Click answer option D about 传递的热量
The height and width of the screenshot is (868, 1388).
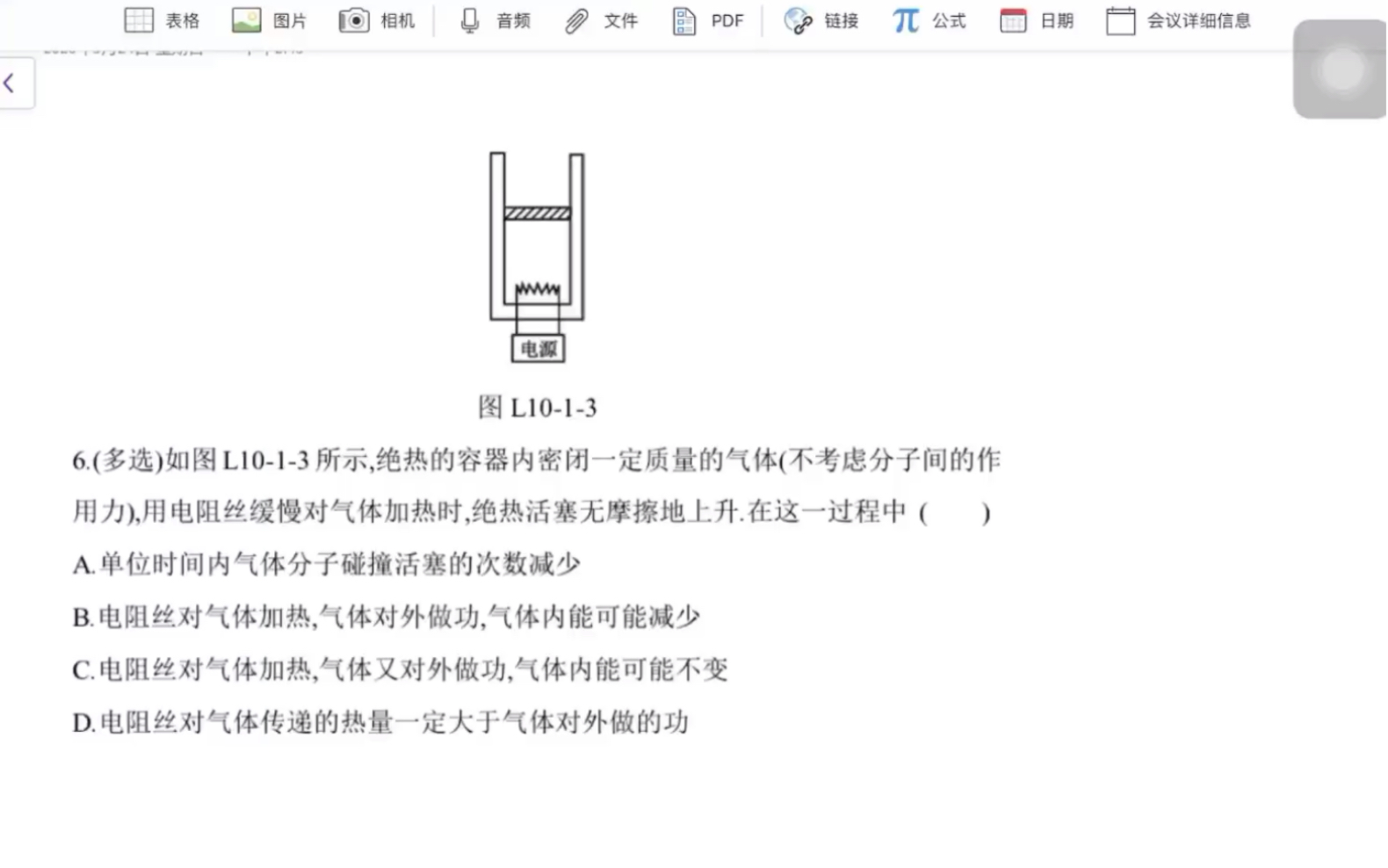[x=380, y=723]
